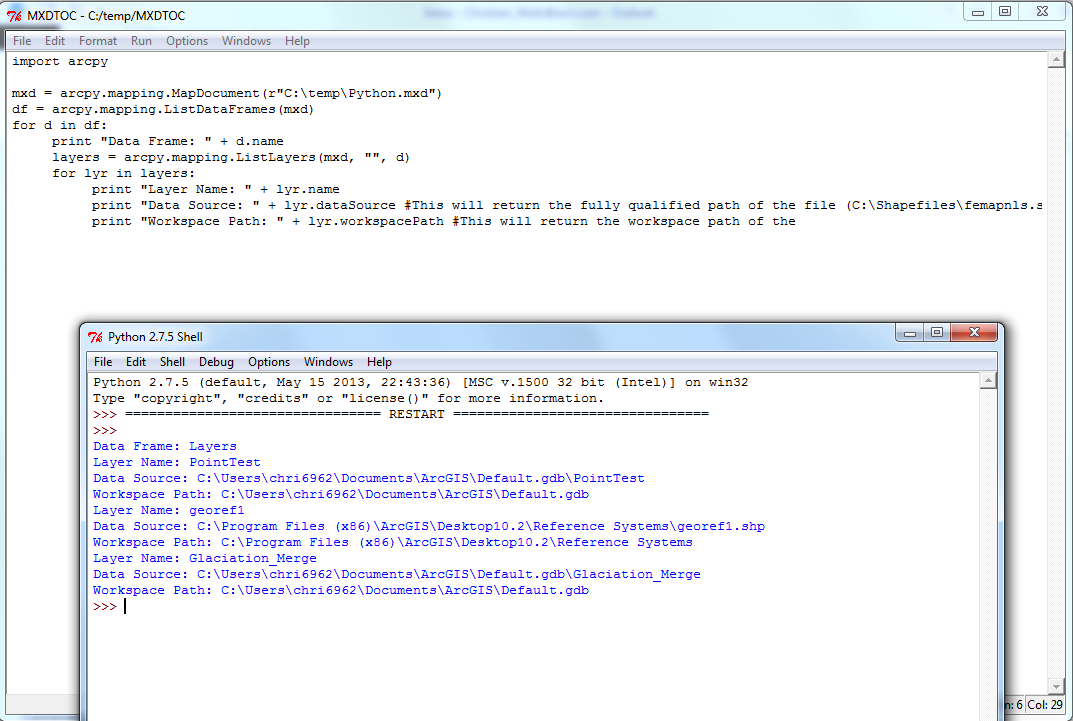The height and width of the screenshot is (721, 1073).
Task: Open Edit menu in Python Shell
Action: click(135, 362)
